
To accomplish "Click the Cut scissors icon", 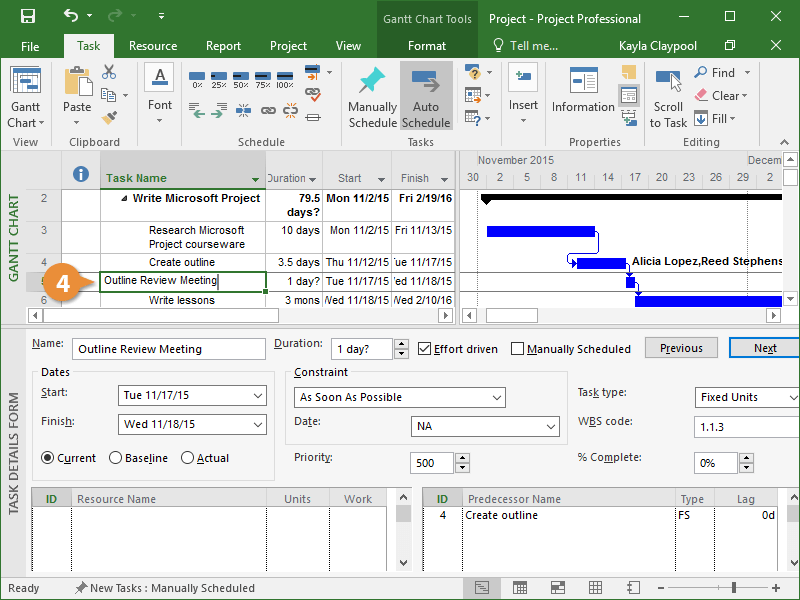I will pos(109,72).
